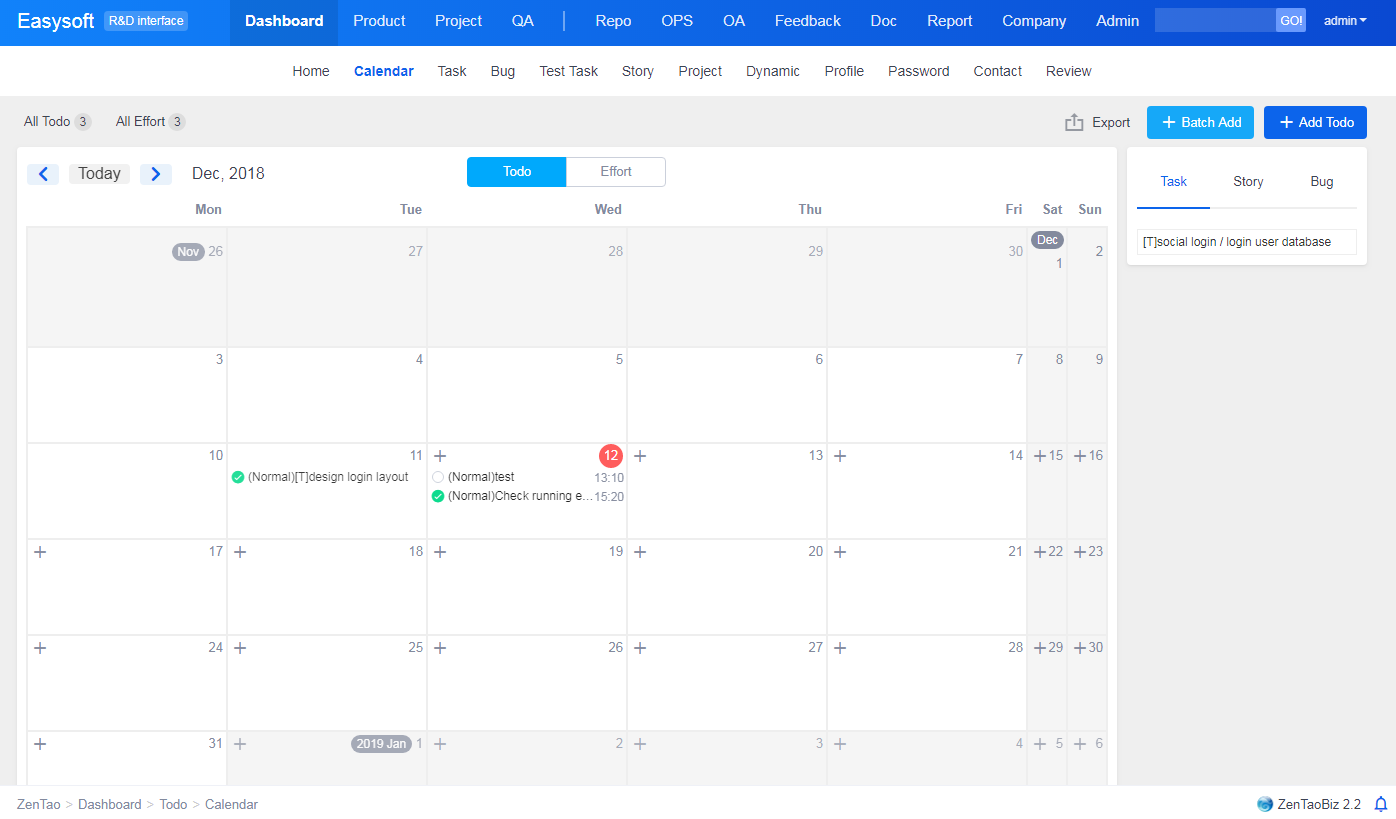Open Review submenu item
This screenshot has height=819, width=1396.
pyautogui.click(x=1069, y=71)
